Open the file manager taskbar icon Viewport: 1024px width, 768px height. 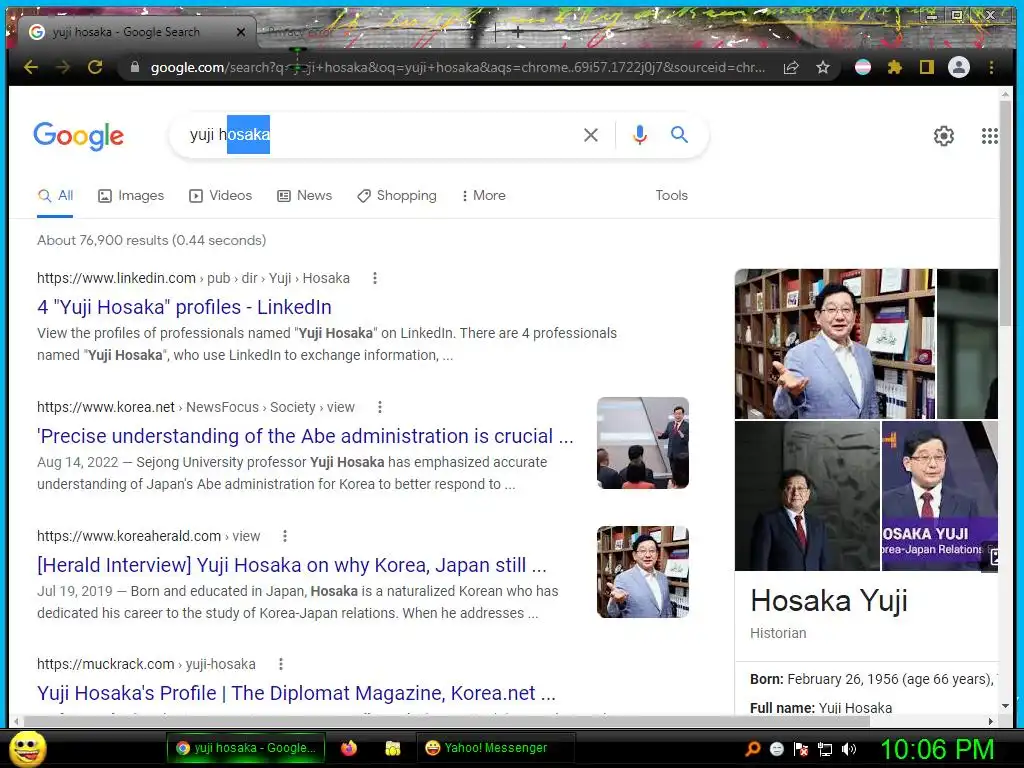click(392, 748)
